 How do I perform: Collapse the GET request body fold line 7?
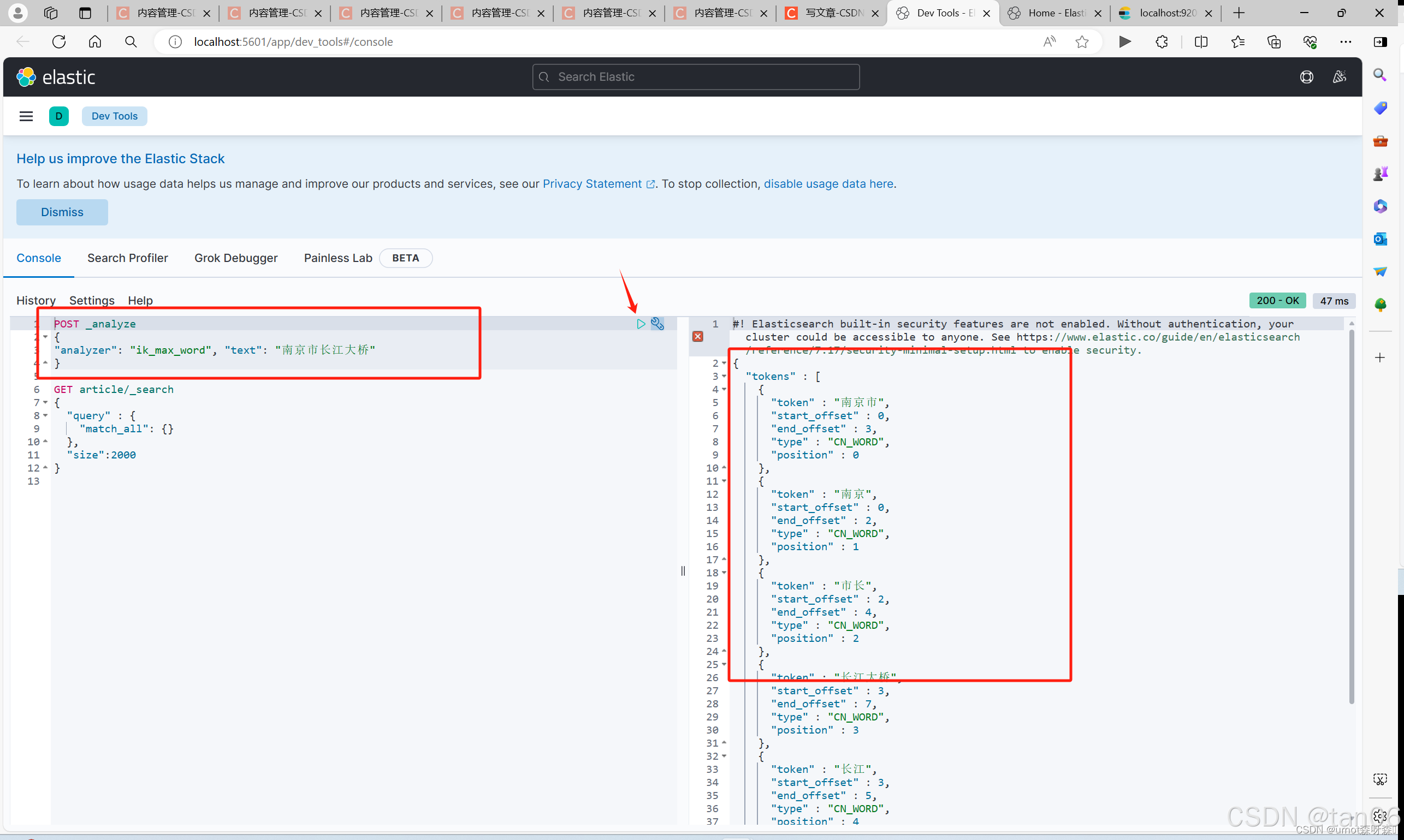[45, 402]
